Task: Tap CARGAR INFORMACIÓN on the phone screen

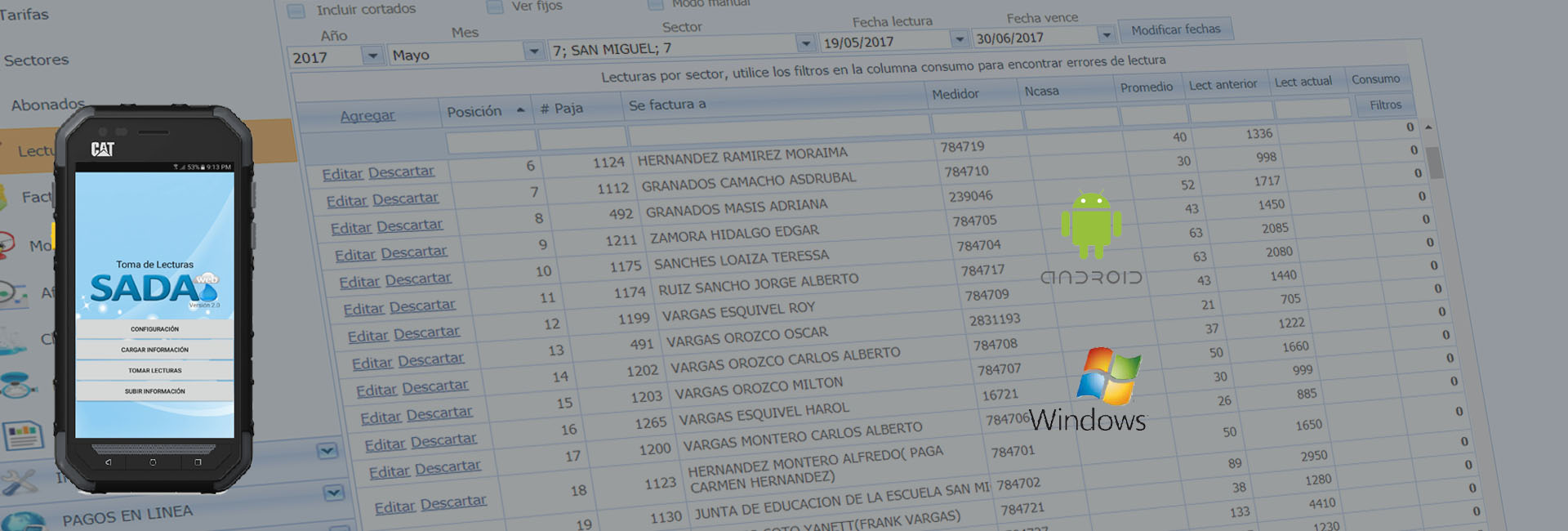Action: (x=154, y=350)
